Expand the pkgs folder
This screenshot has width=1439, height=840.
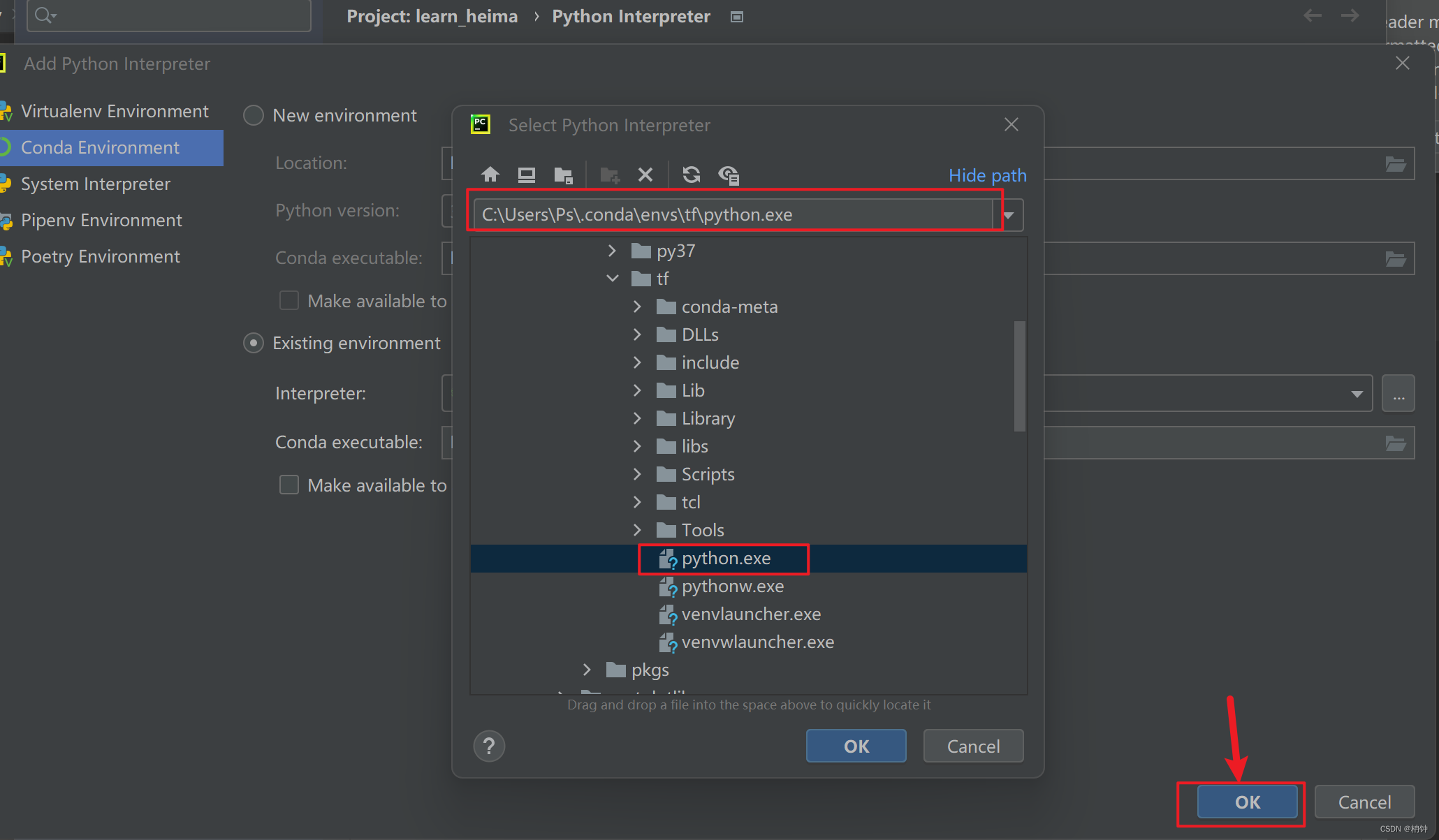pyautogui.click(x=587, y=669)
